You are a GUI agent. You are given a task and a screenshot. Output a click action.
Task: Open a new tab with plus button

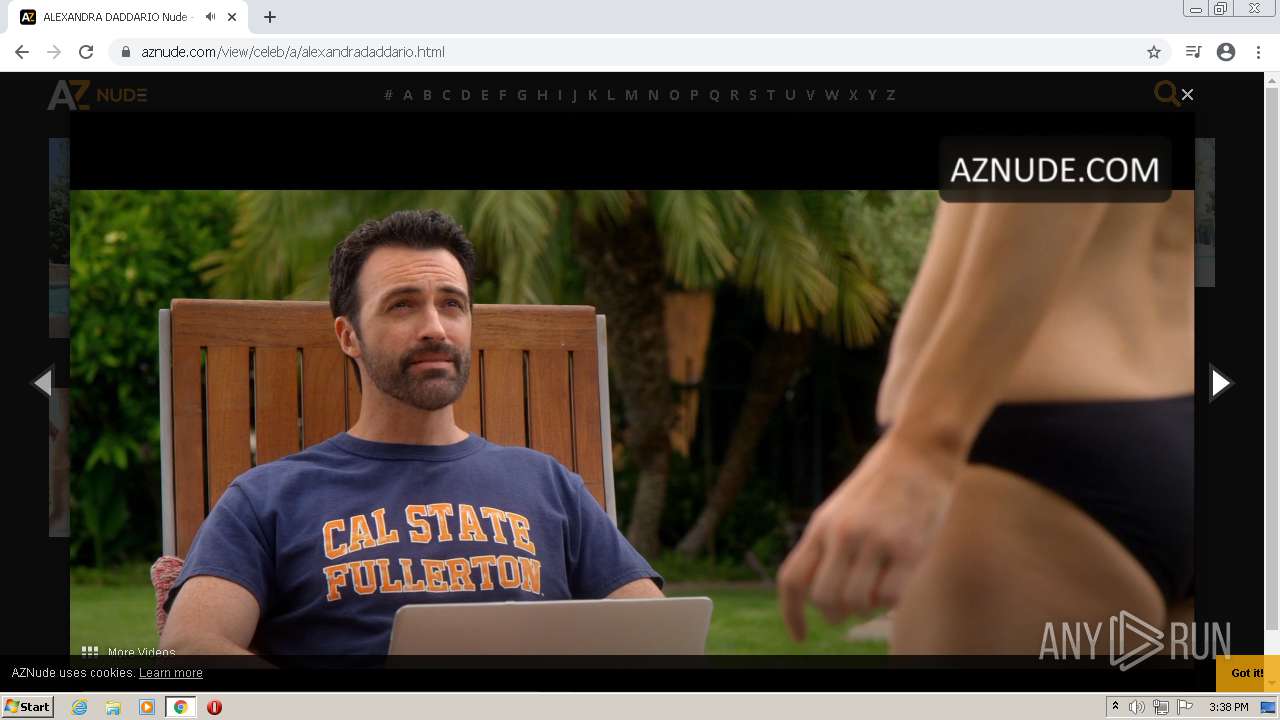pyautogui.click(x=270, y=17)
